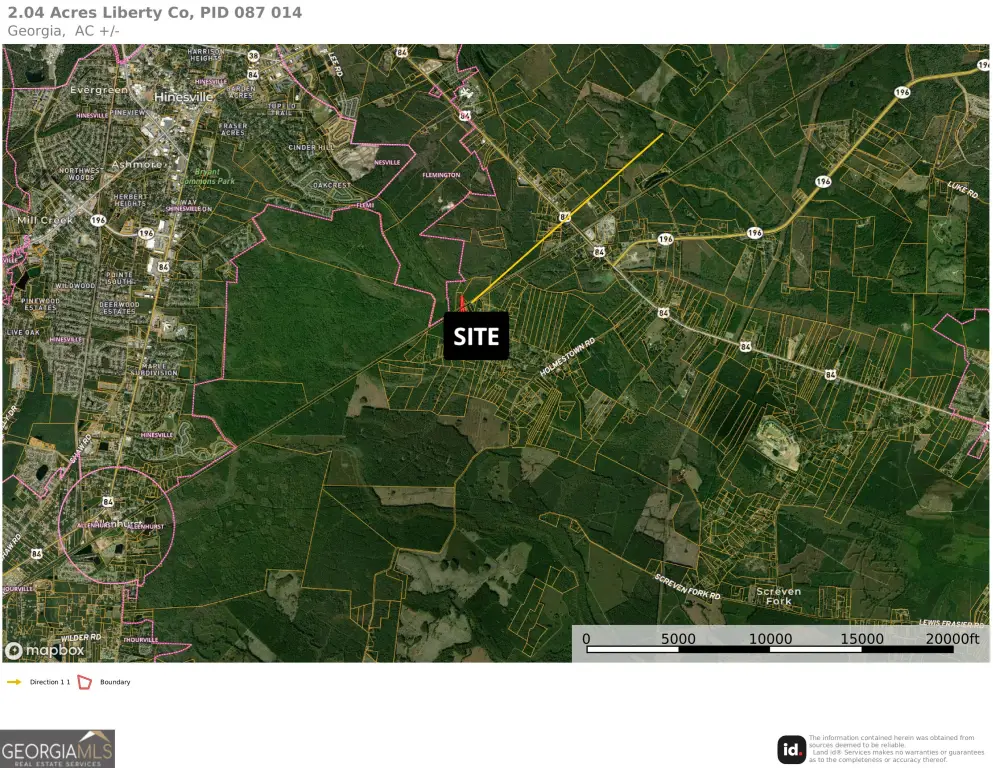
Task: Click the Georgia MLS logo
Action: 58,748
